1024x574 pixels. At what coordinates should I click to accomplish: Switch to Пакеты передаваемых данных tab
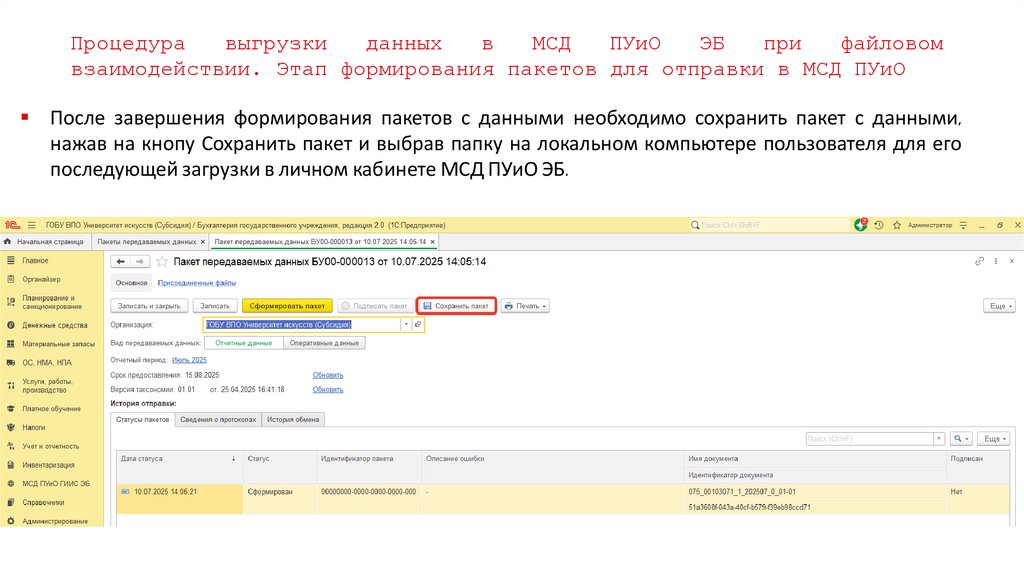[x=147, y=242]
